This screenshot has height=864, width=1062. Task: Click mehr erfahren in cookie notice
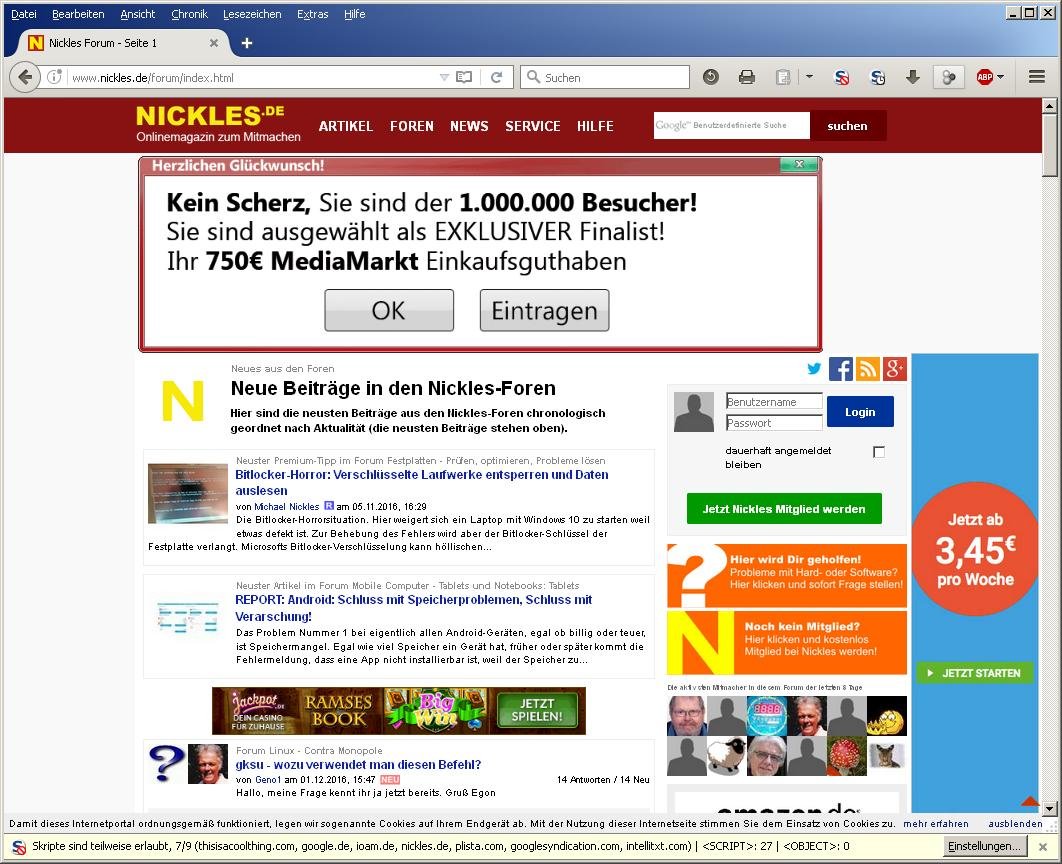click(935, 823)
